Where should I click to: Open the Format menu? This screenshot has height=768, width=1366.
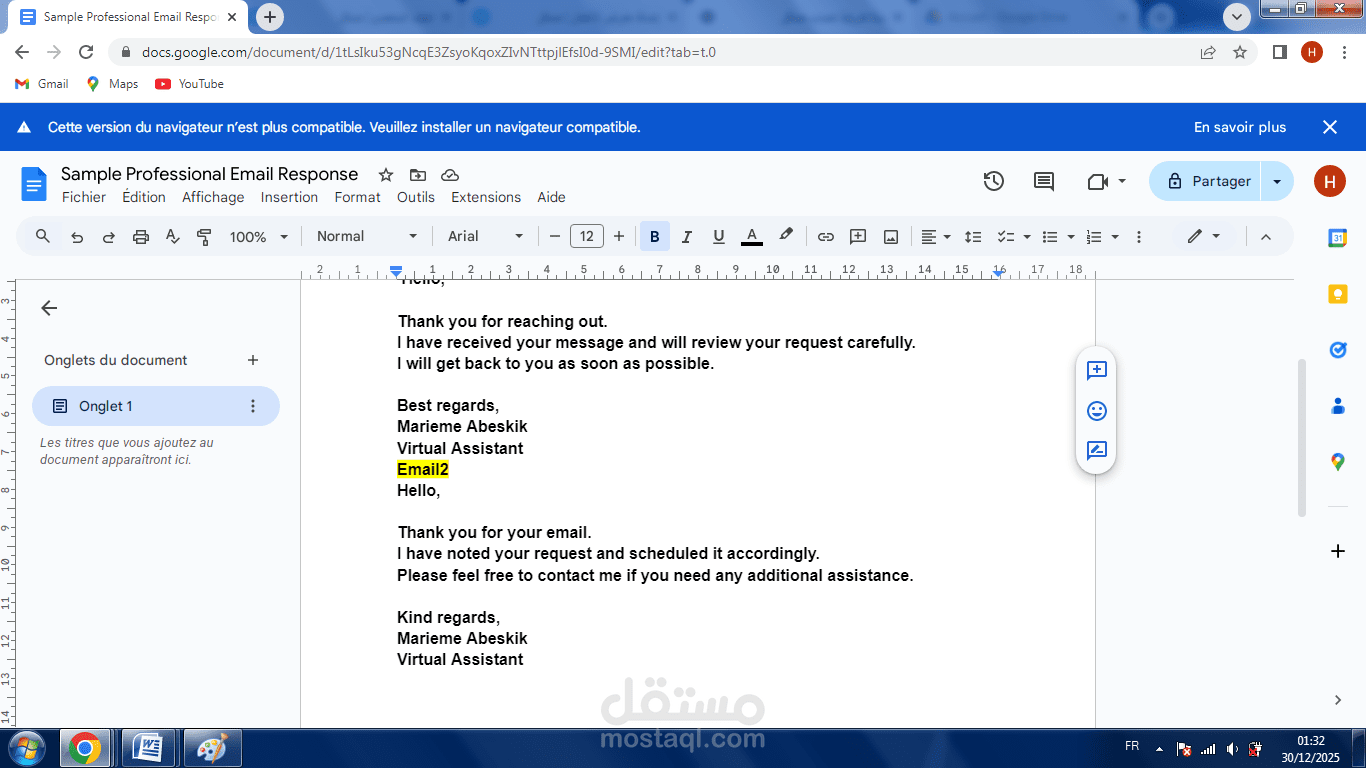pos(357,197)
